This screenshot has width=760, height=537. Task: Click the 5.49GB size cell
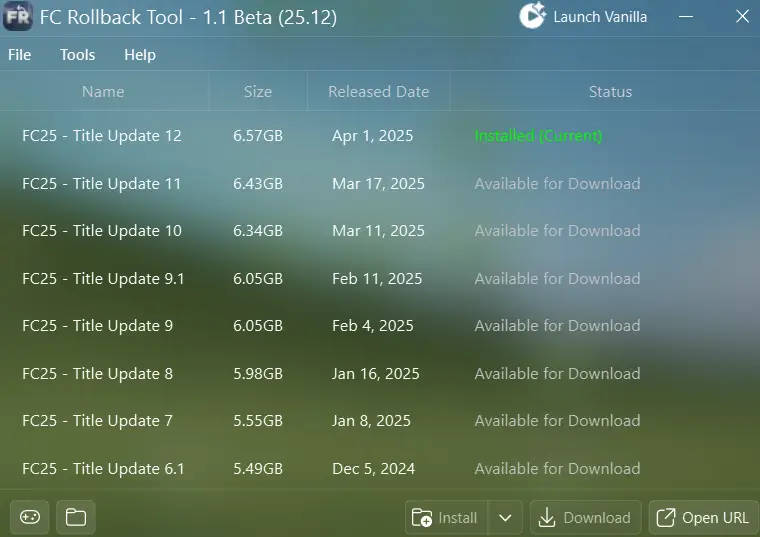(x=258, y=469)
